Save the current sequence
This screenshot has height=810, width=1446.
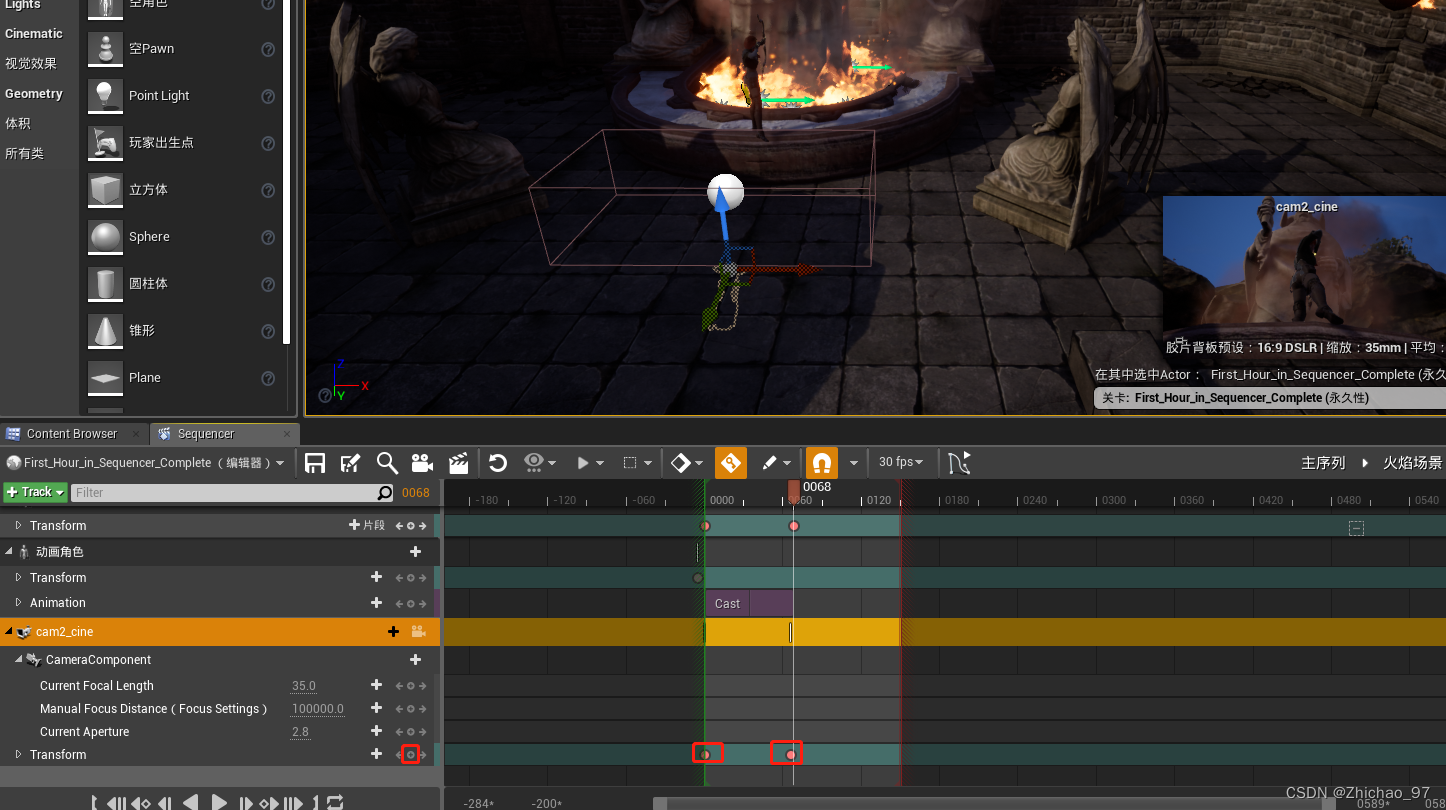[x=314, y=462]
